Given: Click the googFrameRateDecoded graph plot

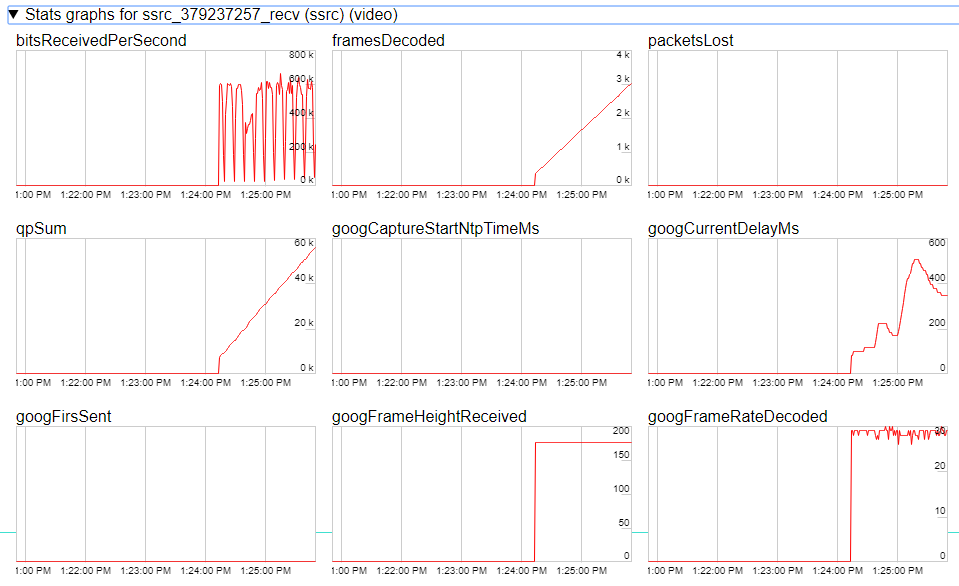Looking at the screenshot, I should click(797, 494).
